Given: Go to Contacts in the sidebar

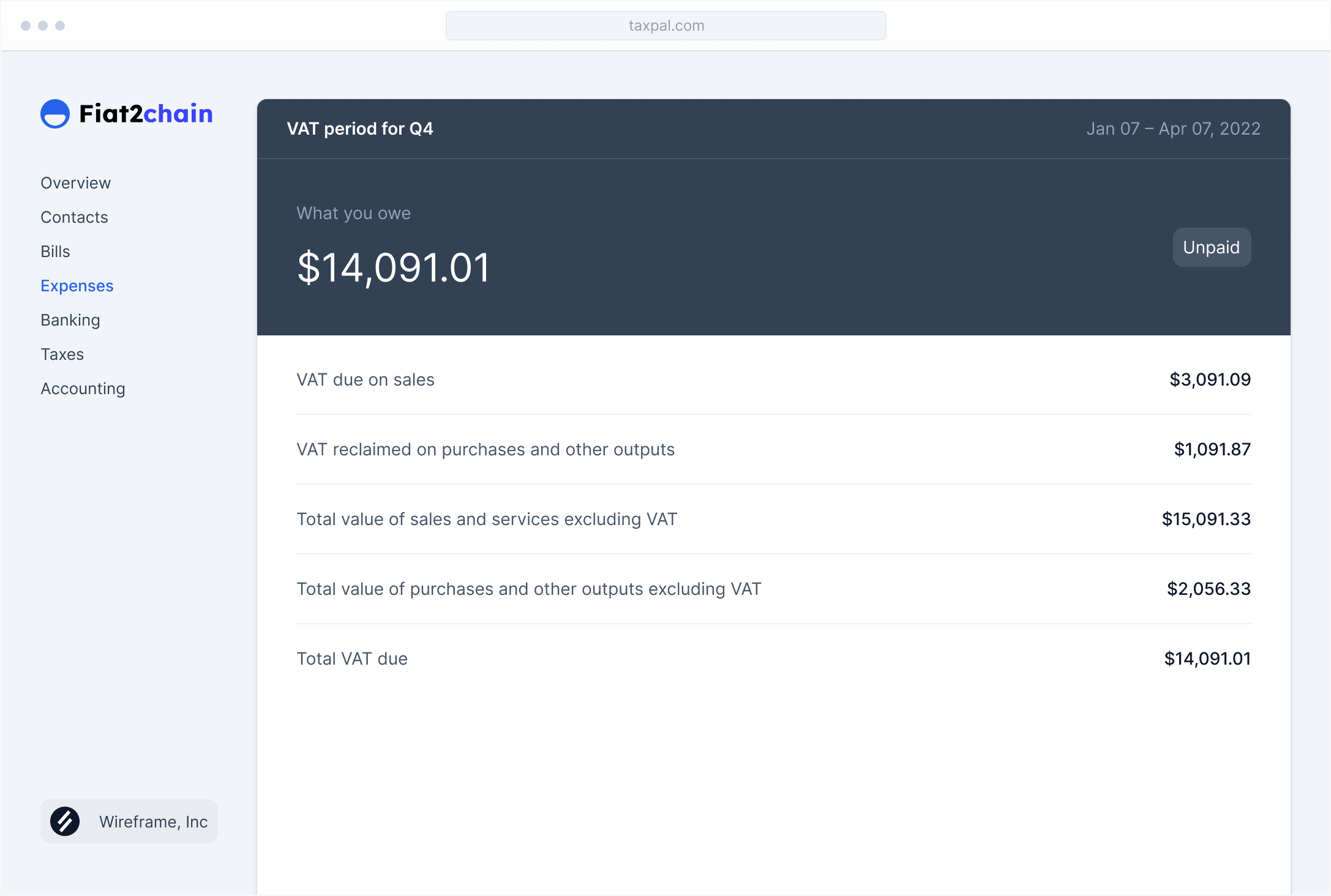Looking at the screenshot, I should point(74,217).
